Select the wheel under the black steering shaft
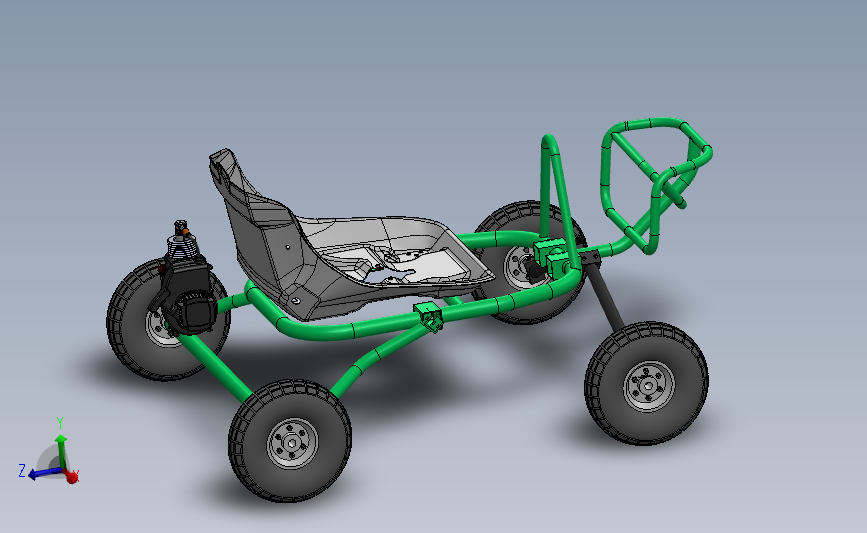The image size is (867, 533). point(646,384)
